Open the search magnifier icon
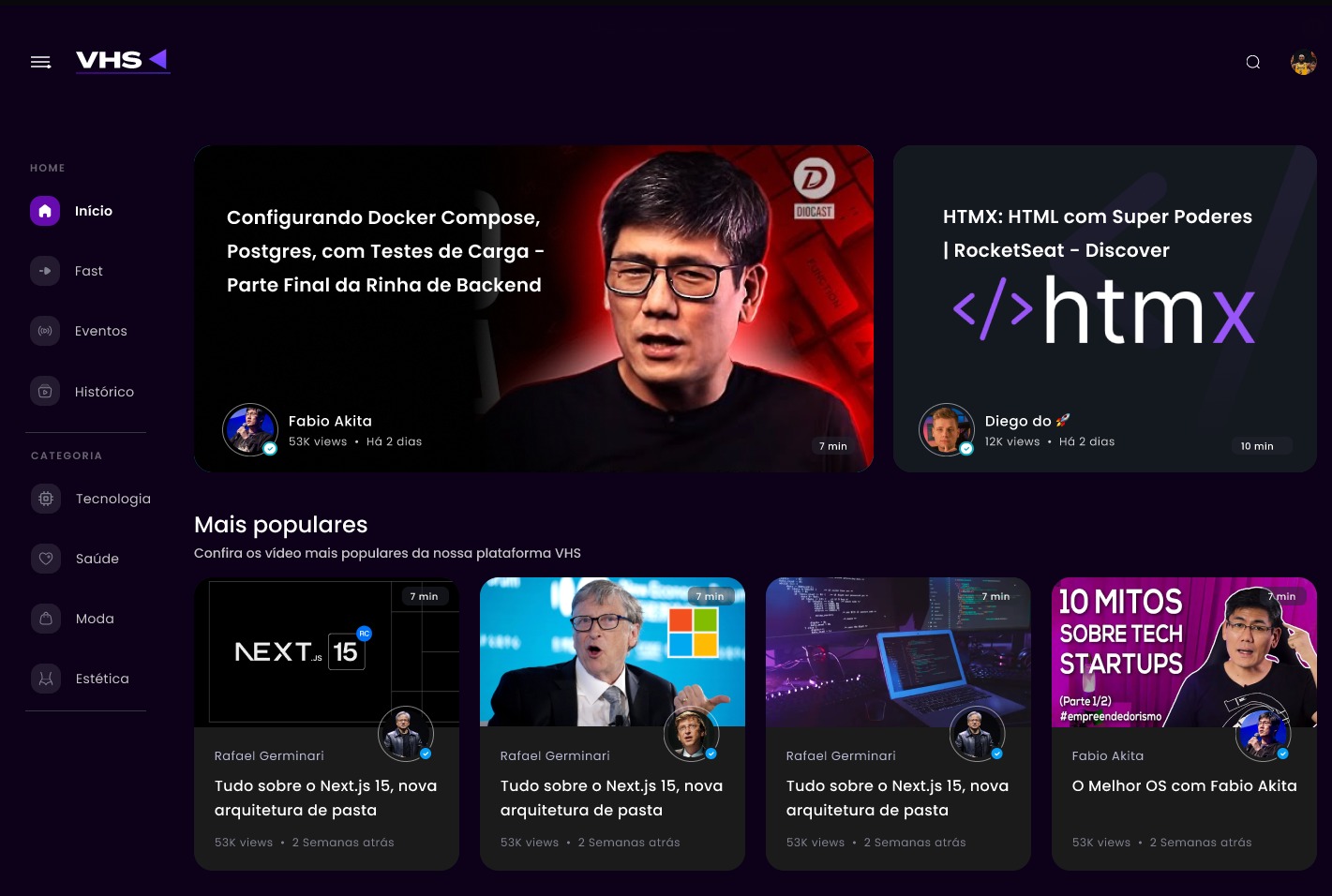Screen dimensions: 1332x896 coord(1252,62)
